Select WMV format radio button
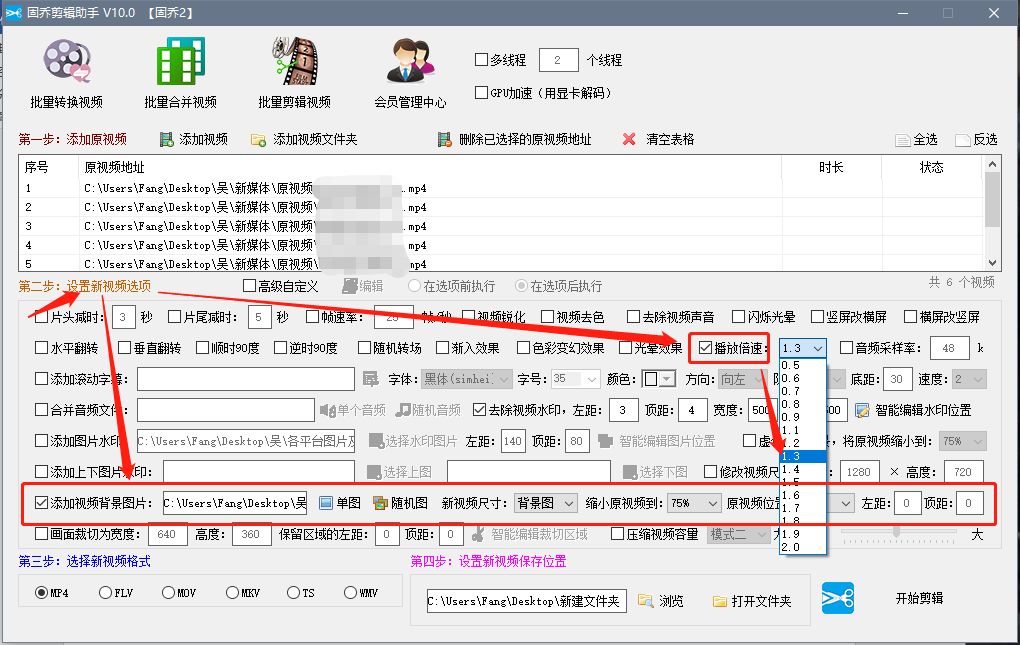 click(x=350, y=592)
